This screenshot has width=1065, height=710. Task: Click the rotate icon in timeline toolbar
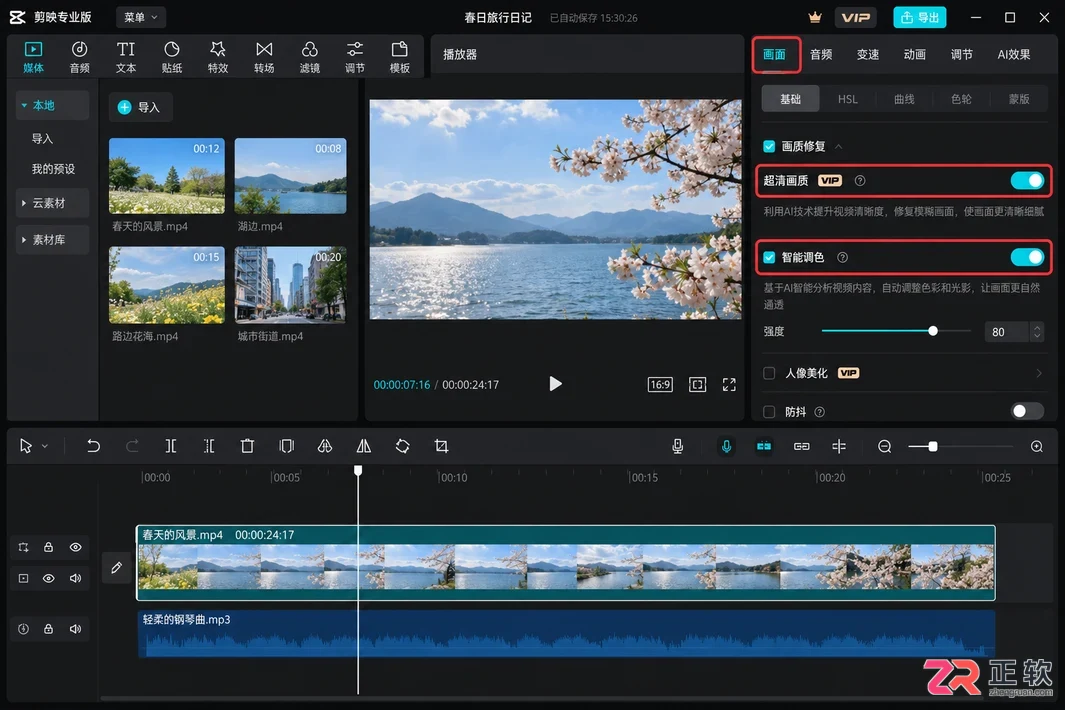(402, 446)
